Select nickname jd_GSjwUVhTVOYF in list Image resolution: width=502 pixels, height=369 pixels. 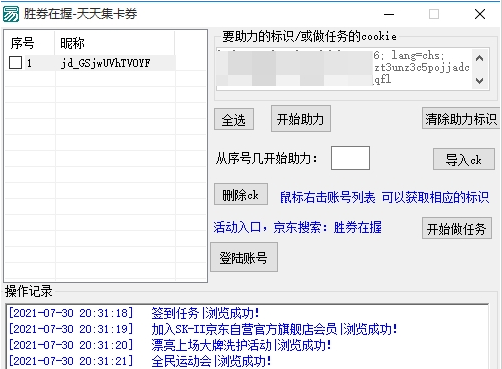pyautogui.click(x=105, y=63)
